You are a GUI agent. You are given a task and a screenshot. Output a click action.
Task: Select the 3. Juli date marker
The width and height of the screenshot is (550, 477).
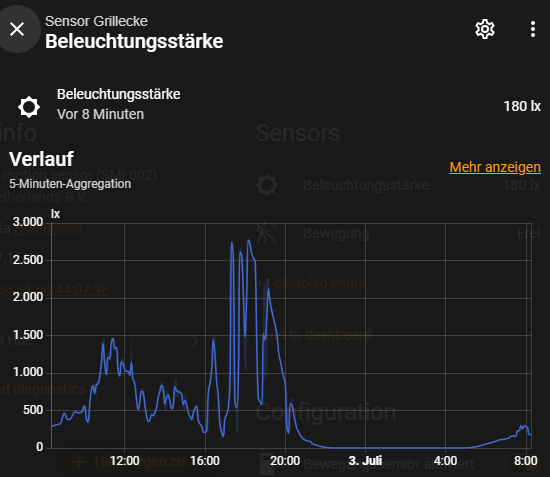tap(365, 461)
